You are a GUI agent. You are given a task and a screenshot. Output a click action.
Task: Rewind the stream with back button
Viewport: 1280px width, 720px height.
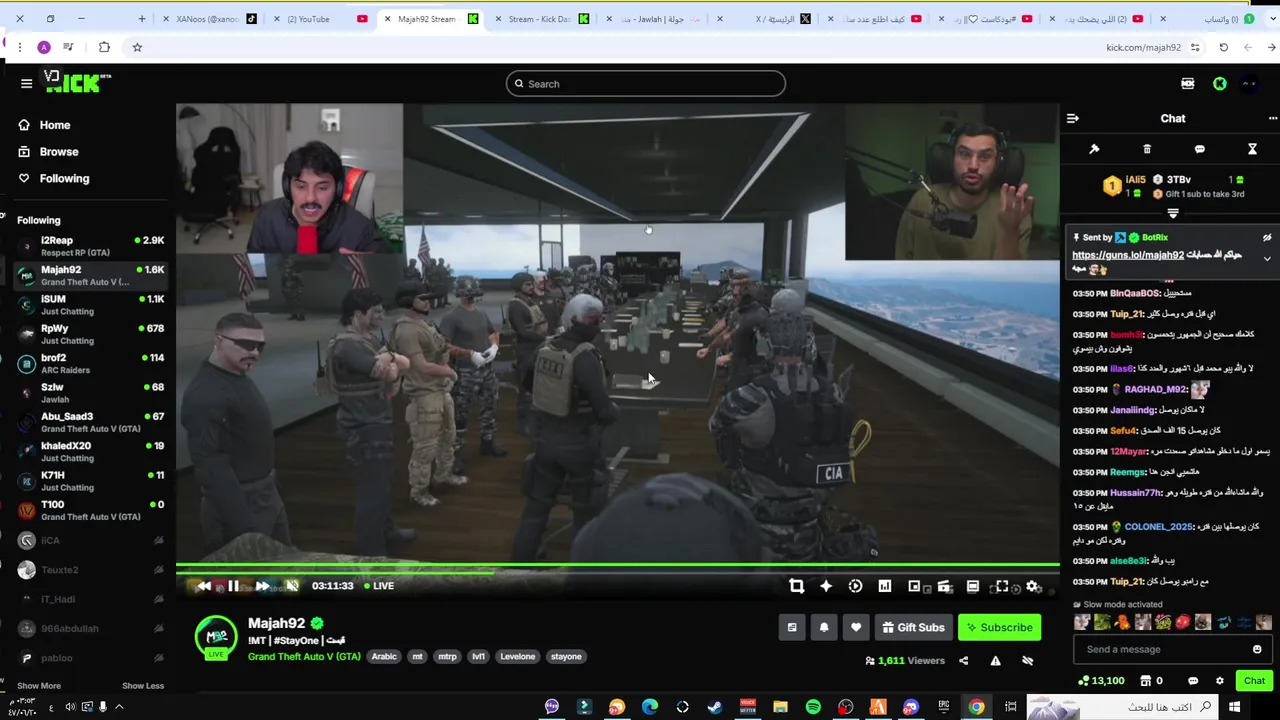point(204,586)
